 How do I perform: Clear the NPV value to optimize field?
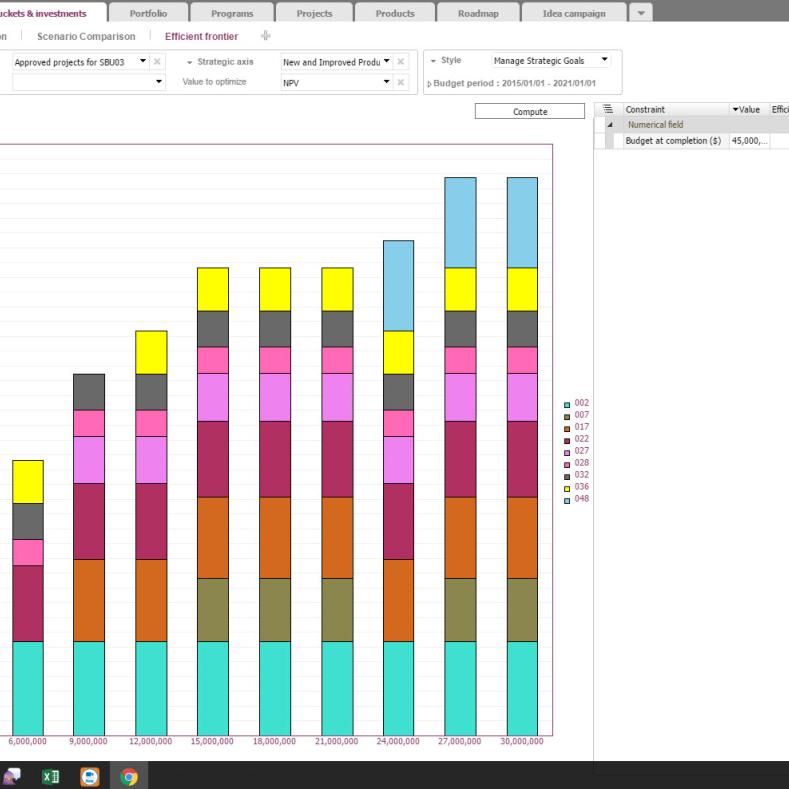tap(401, 82)
